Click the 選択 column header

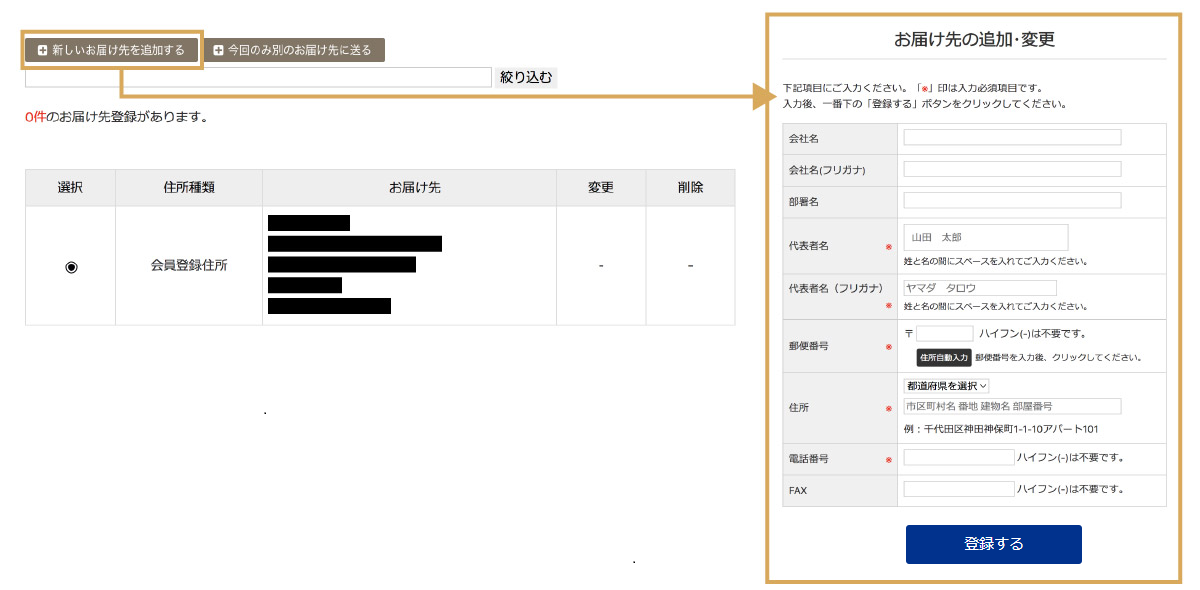tap(70, 188)
